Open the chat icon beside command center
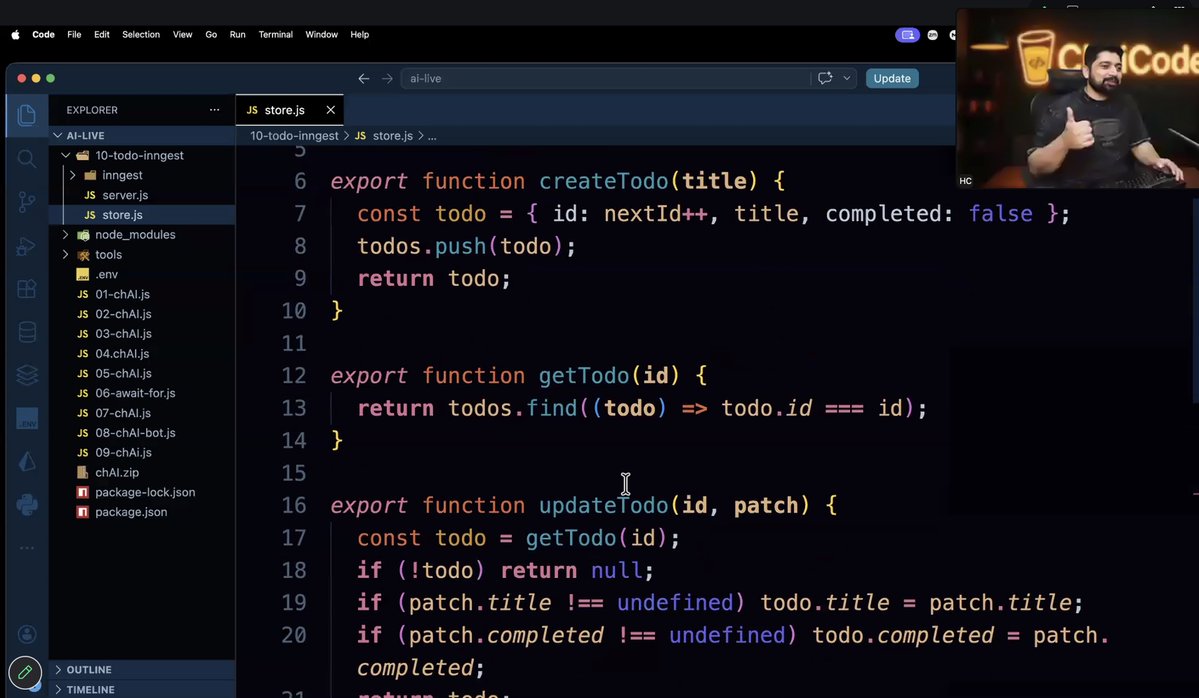The image size is (1199, 698). [825, 78]
